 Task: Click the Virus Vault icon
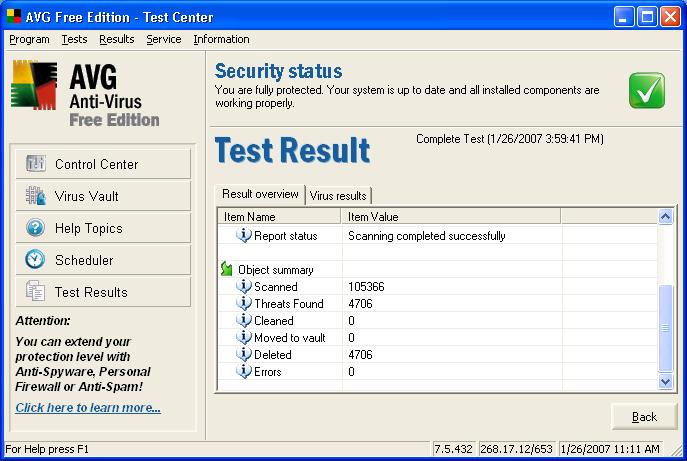click(x=36, y=196)
